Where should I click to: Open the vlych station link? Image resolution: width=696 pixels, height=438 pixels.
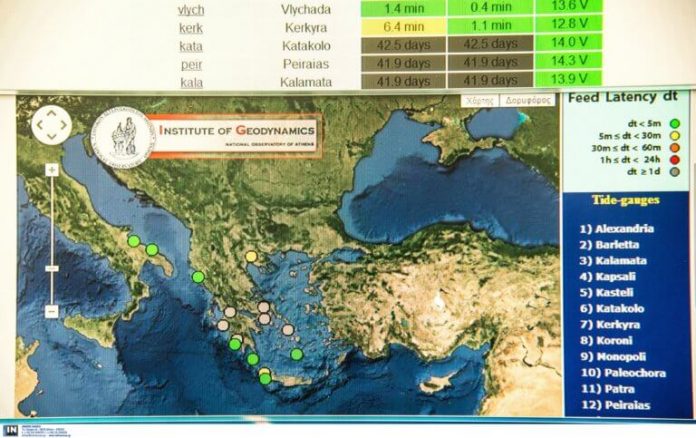tap(191, 8)
